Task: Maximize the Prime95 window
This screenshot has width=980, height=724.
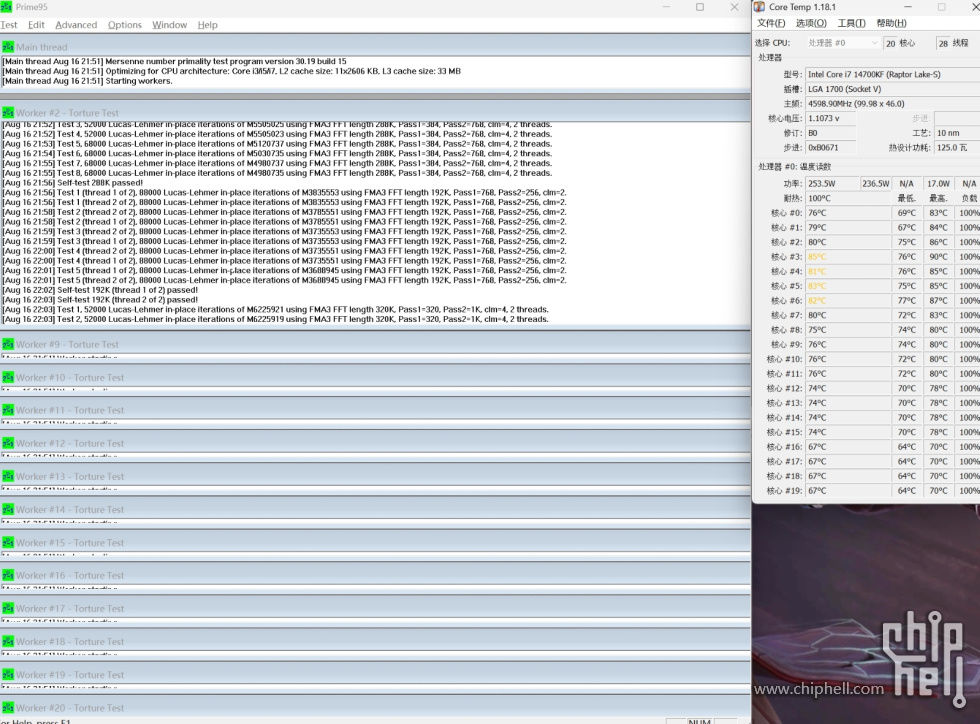Action: point(700,7)
